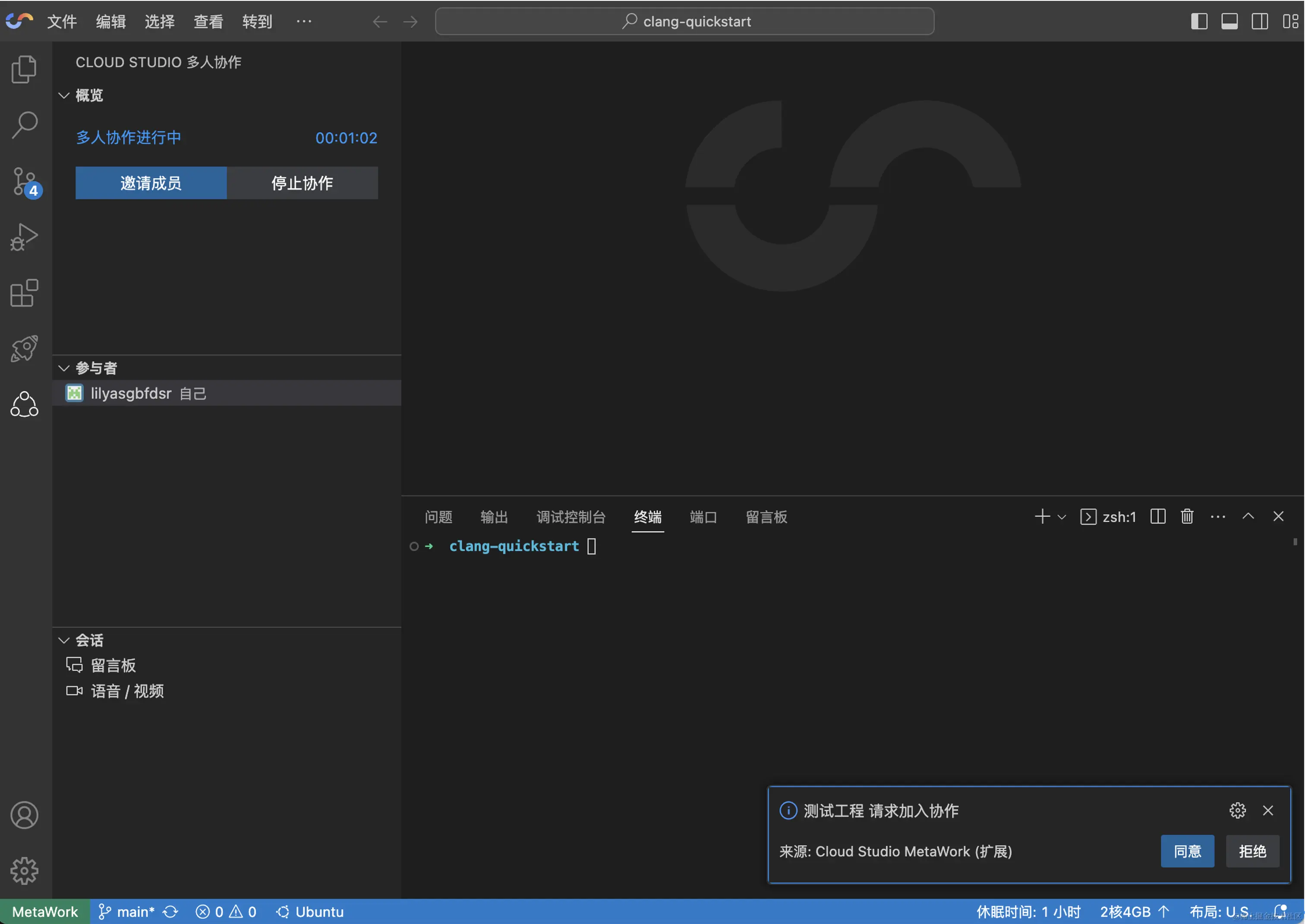Switch to the 调试控制台 tab
Viewport: 1305px width, 924px height.
[571, 517]
